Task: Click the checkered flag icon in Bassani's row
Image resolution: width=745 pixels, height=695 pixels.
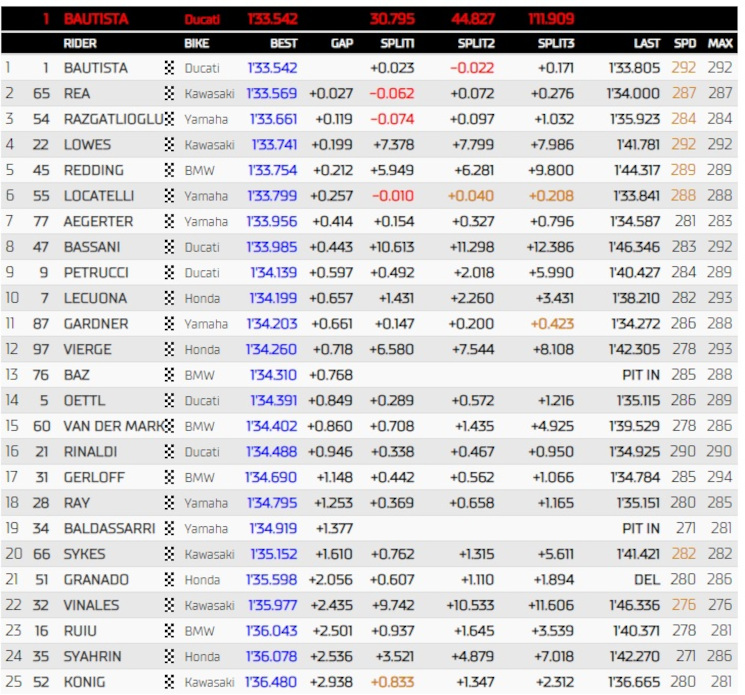Action: click(169, 247)
